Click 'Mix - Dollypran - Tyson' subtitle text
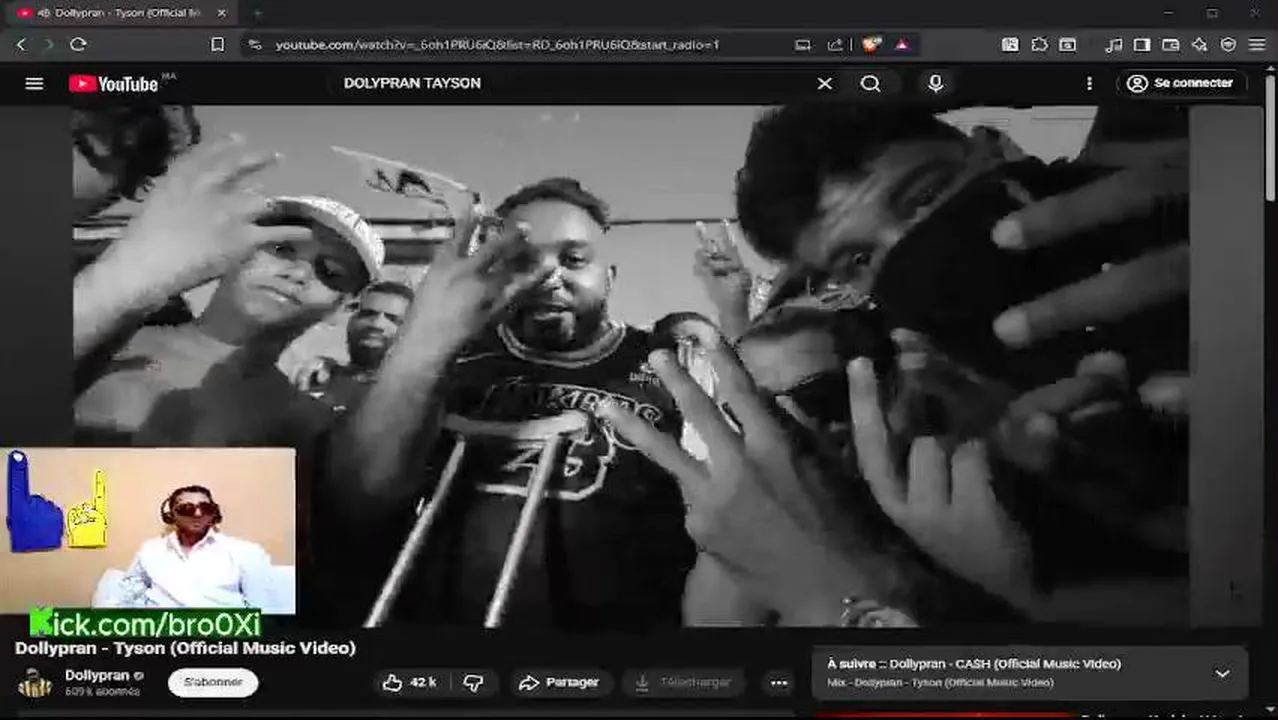This screenshot has width=1278, height=720. point(940,683)
